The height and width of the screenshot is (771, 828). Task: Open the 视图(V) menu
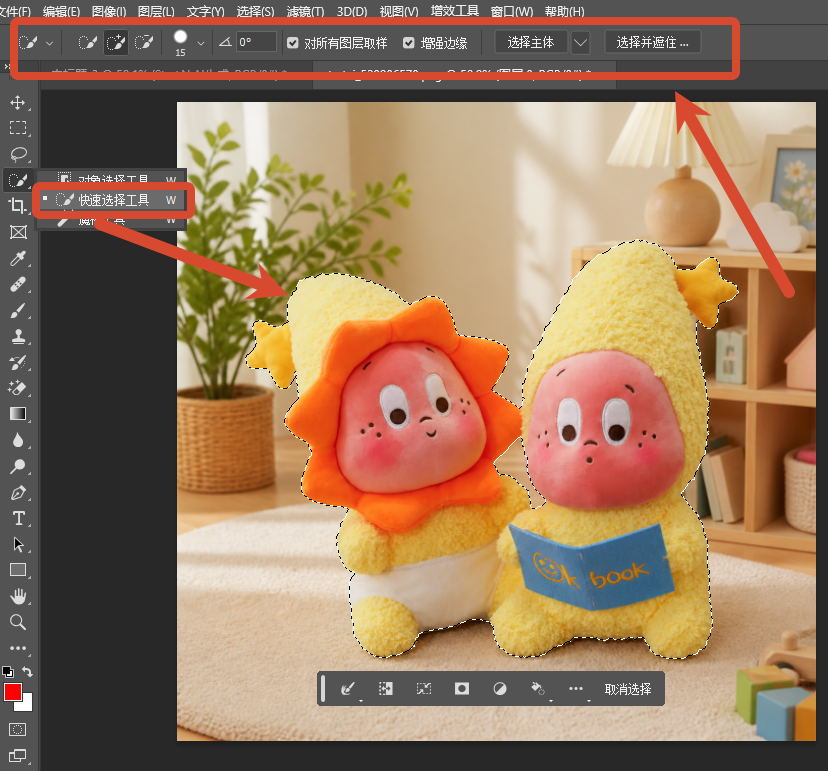tap(399, 11)
